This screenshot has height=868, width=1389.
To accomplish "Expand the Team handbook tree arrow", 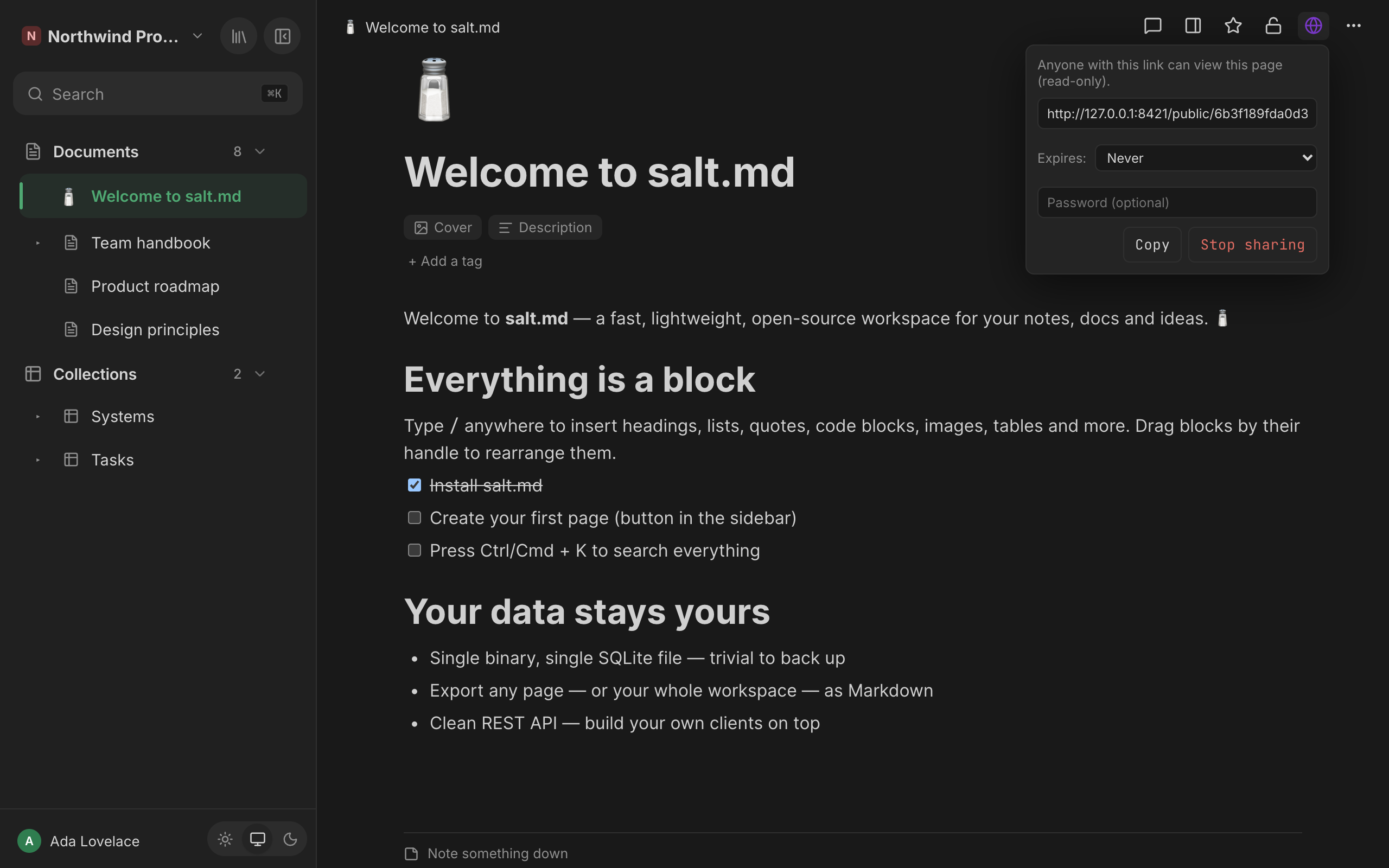I will pyautogui.click(x=38, y=243).
